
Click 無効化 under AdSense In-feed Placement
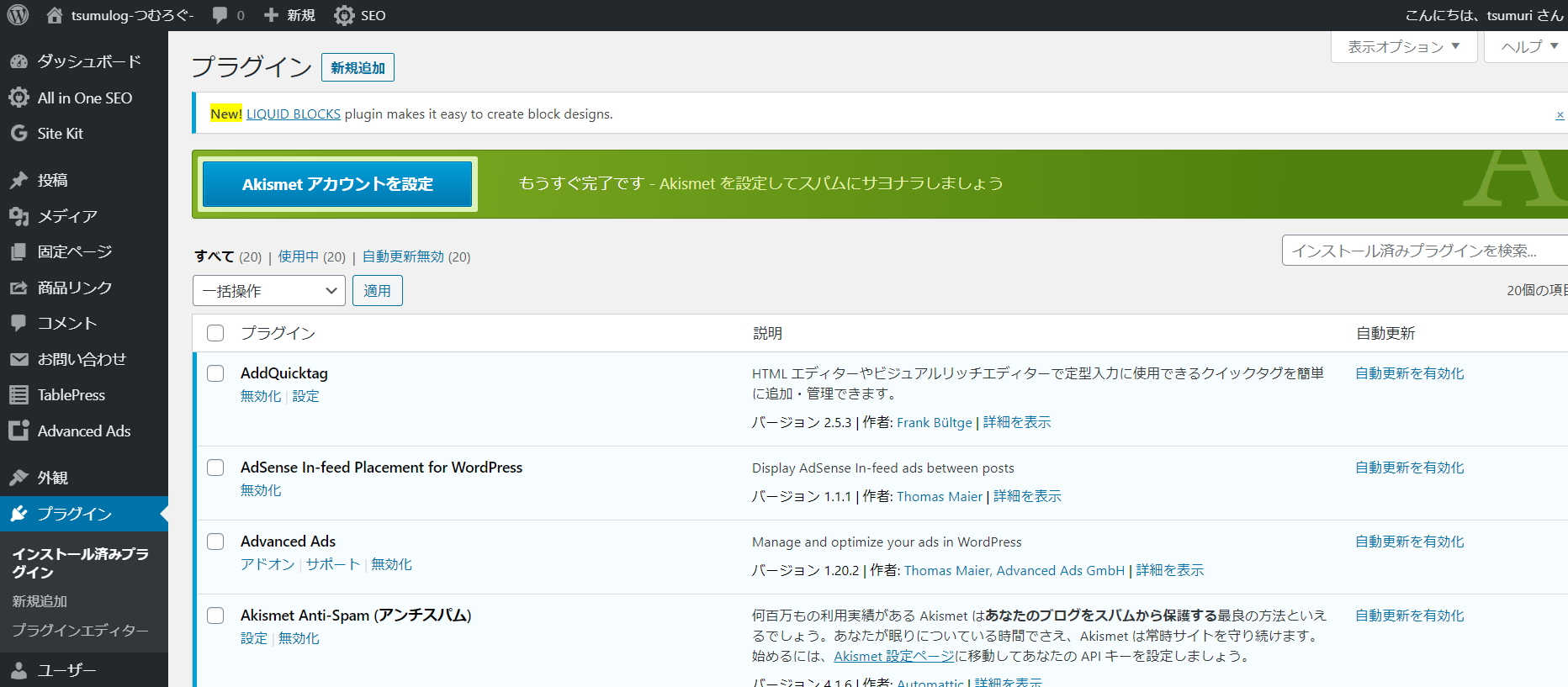[261, 490]
